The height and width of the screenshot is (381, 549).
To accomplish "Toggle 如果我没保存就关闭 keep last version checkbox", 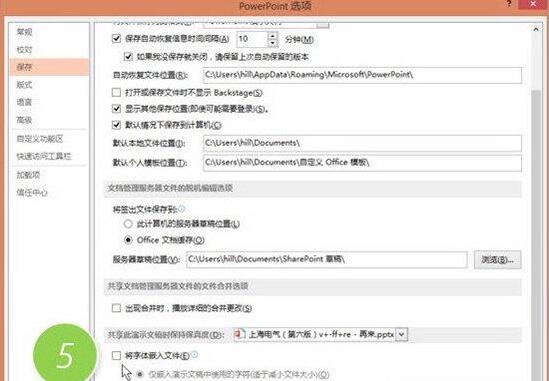I will click(128, 56).
